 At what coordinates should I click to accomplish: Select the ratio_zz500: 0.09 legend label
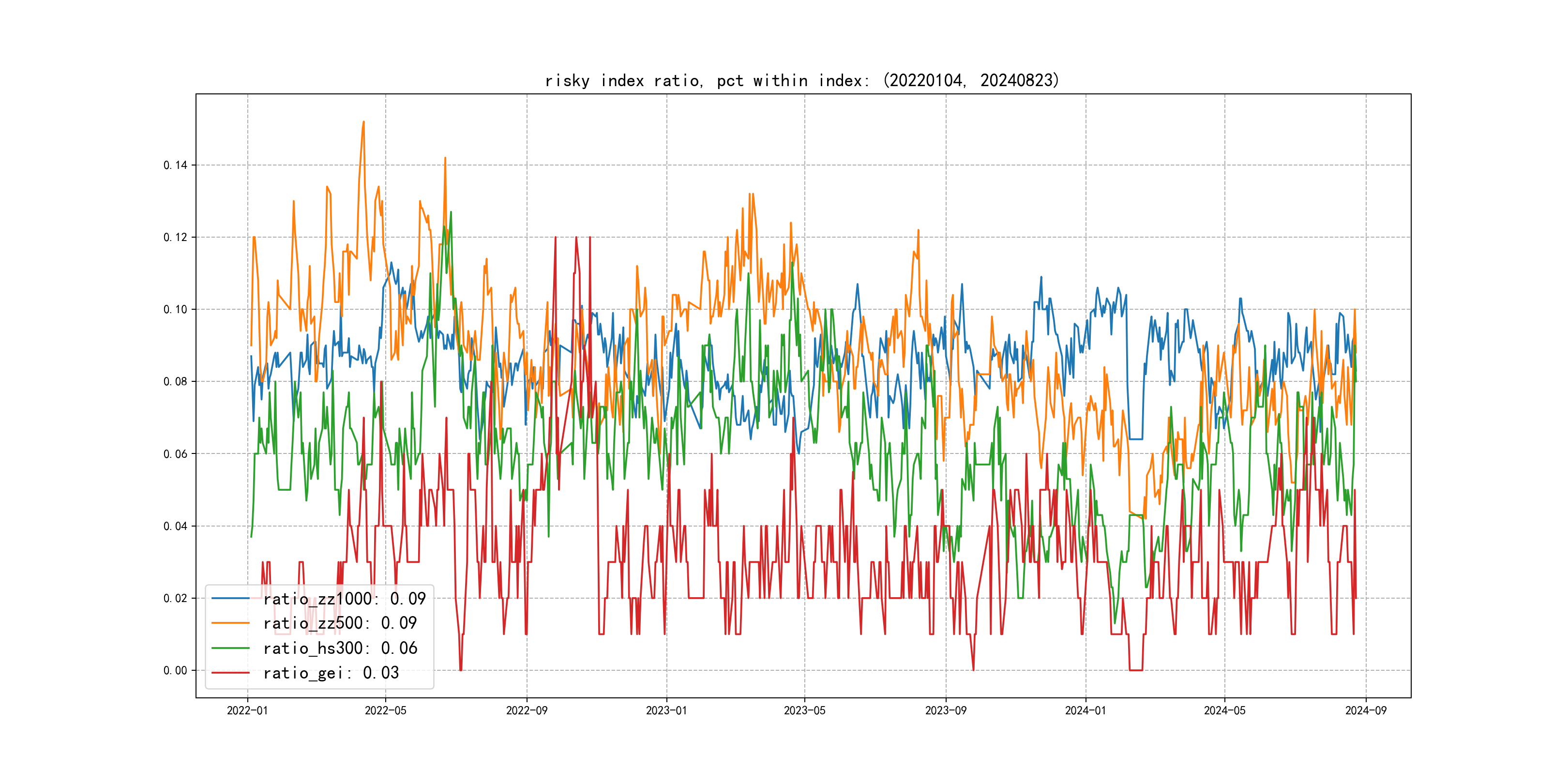coord(340,623)
